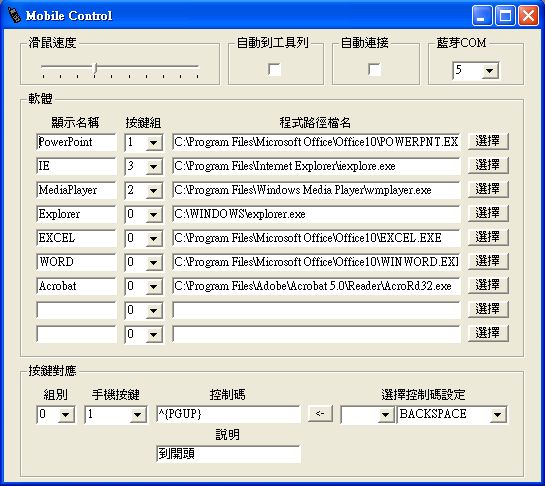Open the 按鍵組 dropdown for PowerPoint
This screenshot has width=545, height=486.
153,143
